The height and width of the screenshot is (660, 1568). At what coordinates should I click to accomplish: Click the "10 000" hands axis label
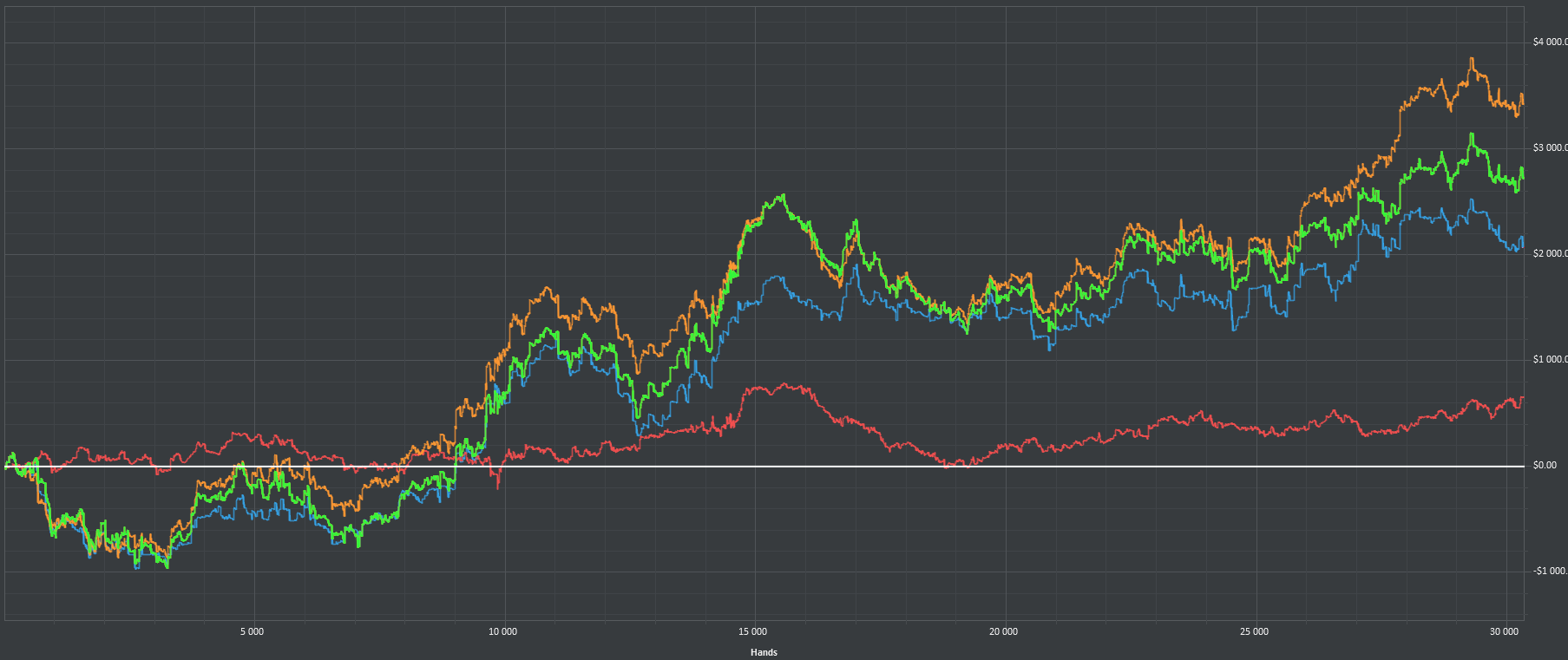coord(502,631)
